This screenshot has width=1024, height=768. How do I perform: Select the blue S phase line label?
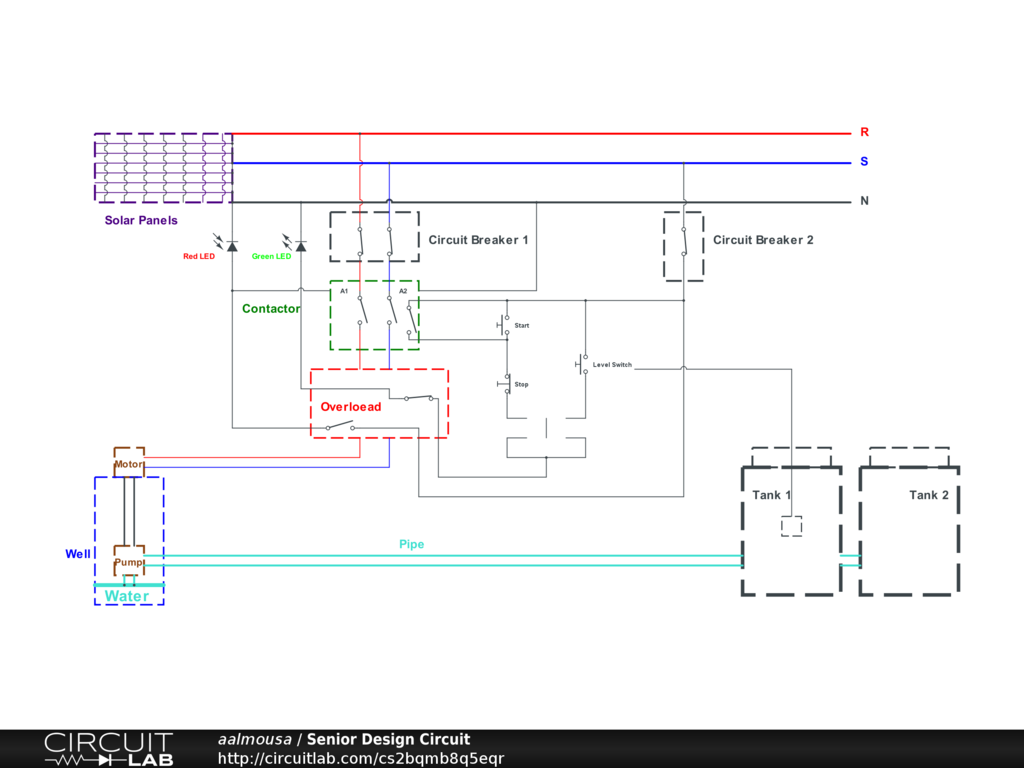pos(864,162)
